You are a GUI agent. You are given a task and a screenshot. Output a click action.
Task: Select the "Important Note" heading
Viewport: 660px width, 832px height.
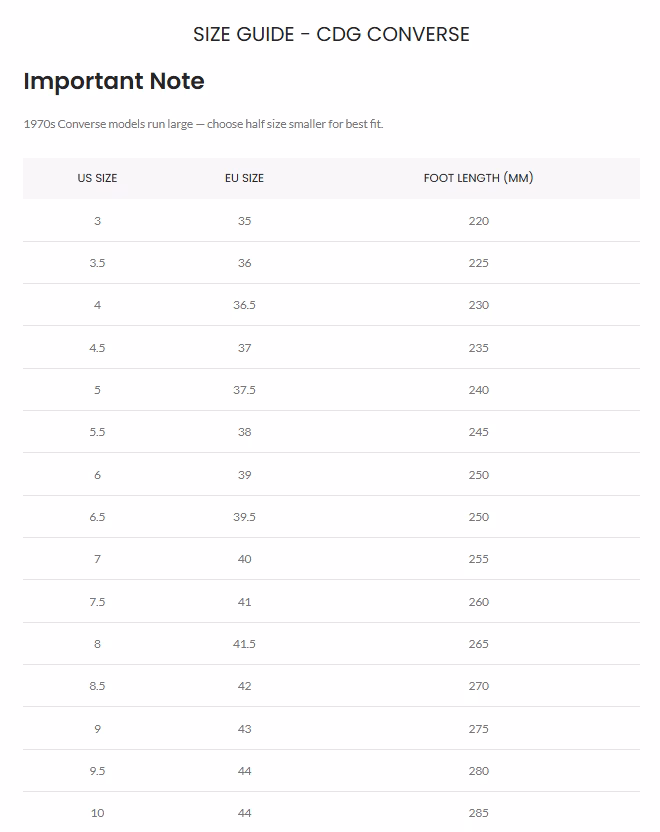point(113,82)
